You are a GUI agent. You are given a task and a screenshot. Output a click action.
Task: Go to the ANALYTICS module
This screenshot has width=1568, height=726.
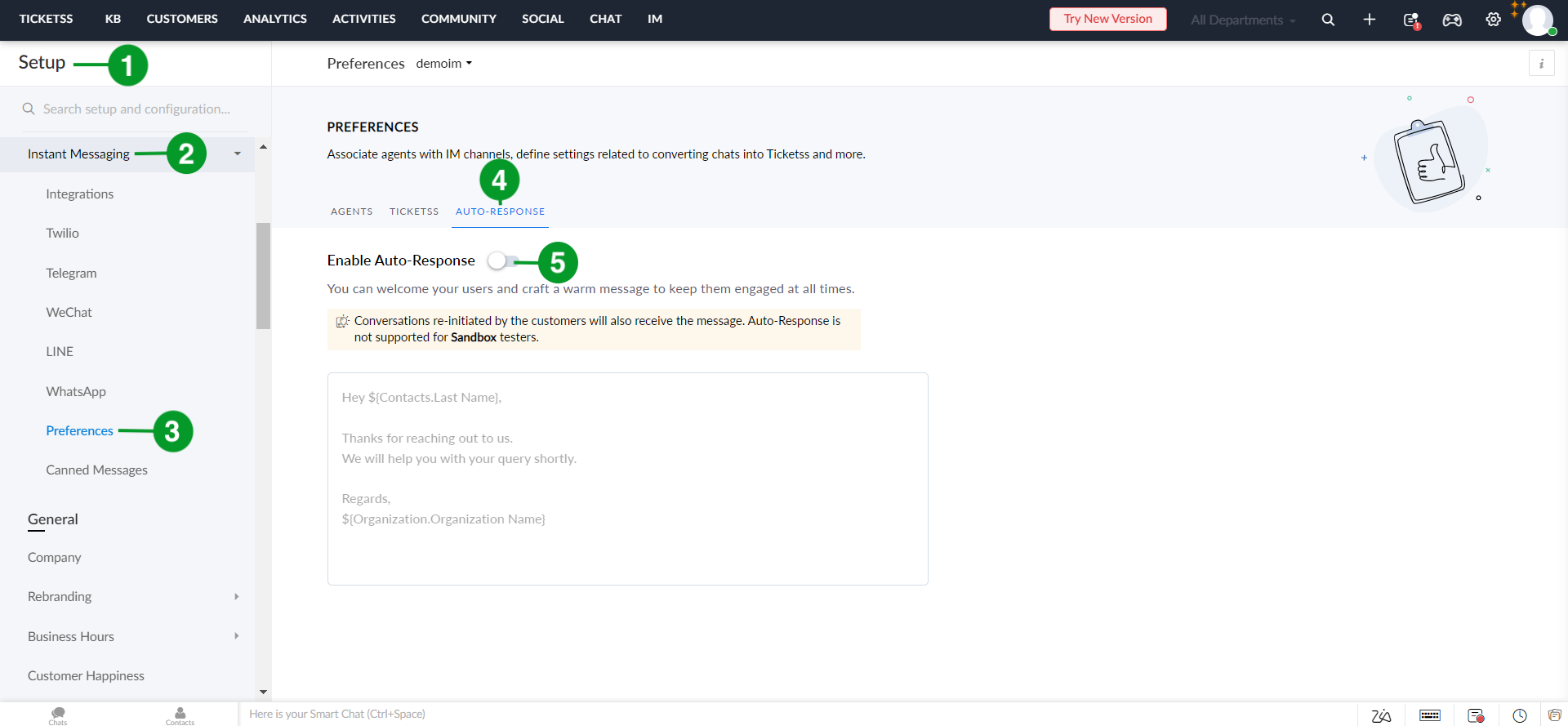(275, 19)
